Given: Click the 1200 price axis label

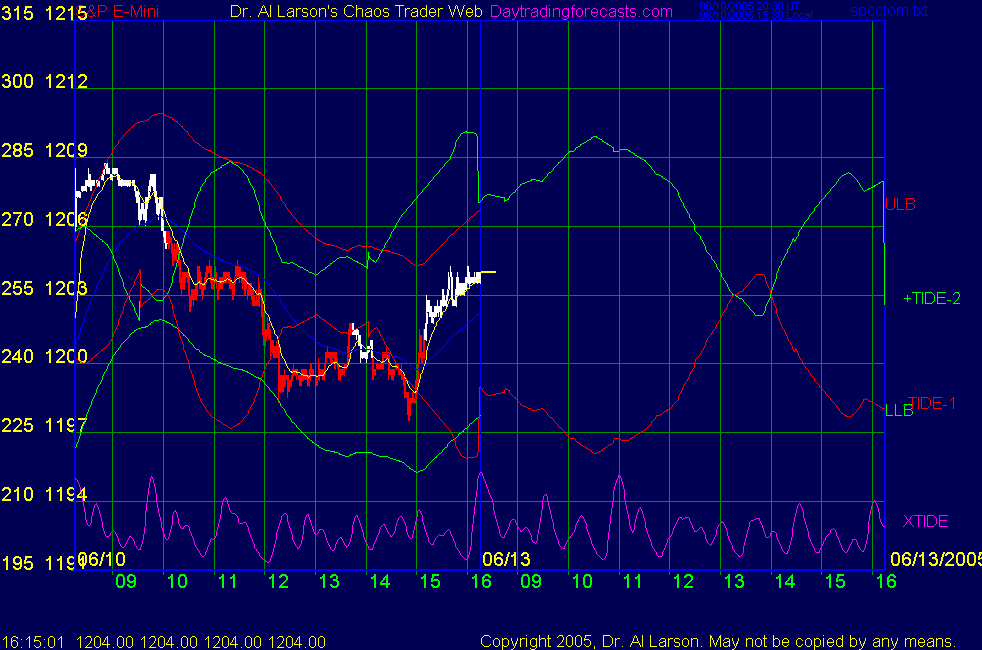Looking at the screenshot, I should (x=66, y=356).
